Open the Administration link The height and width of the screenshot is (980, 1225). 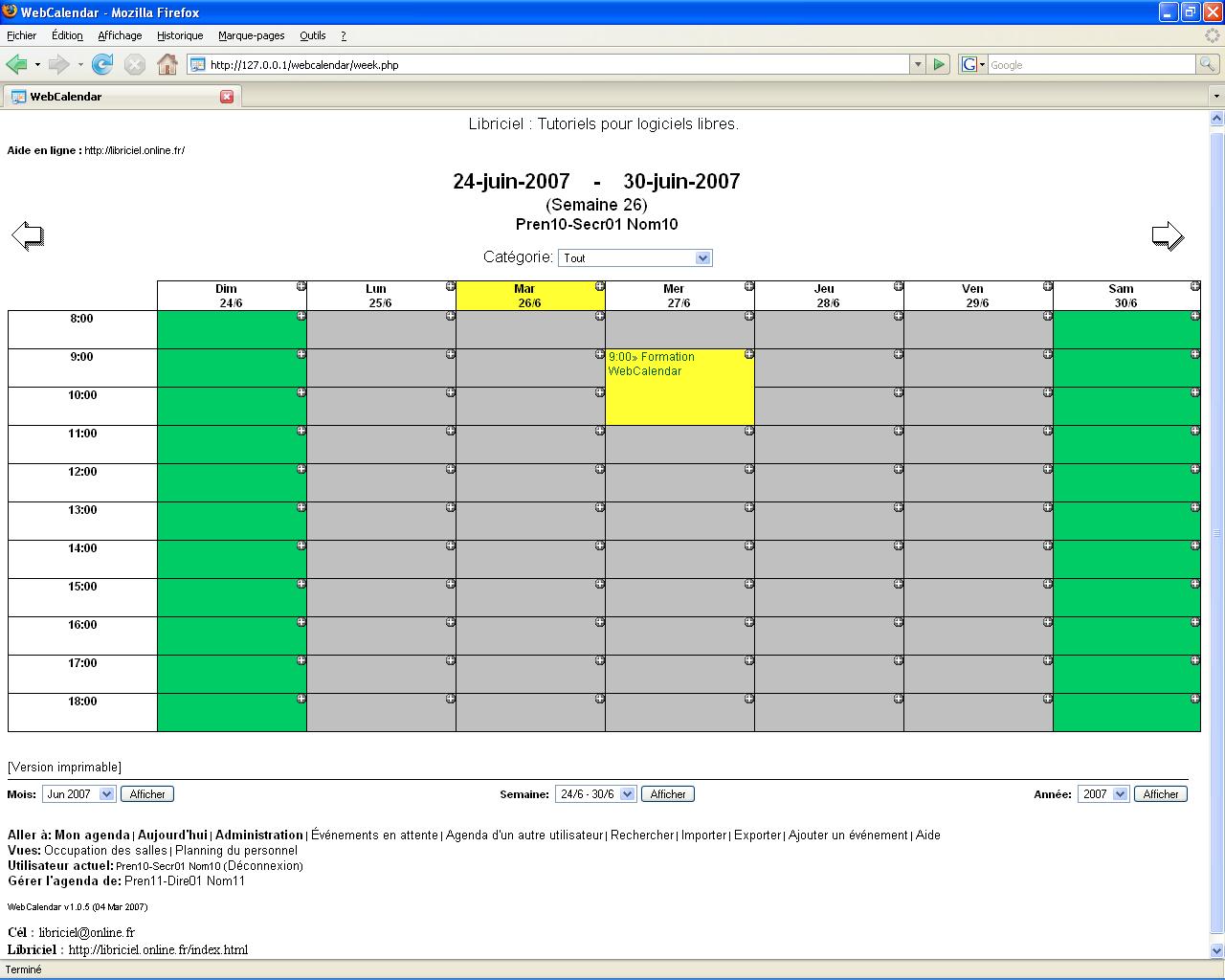coord(258,835)
